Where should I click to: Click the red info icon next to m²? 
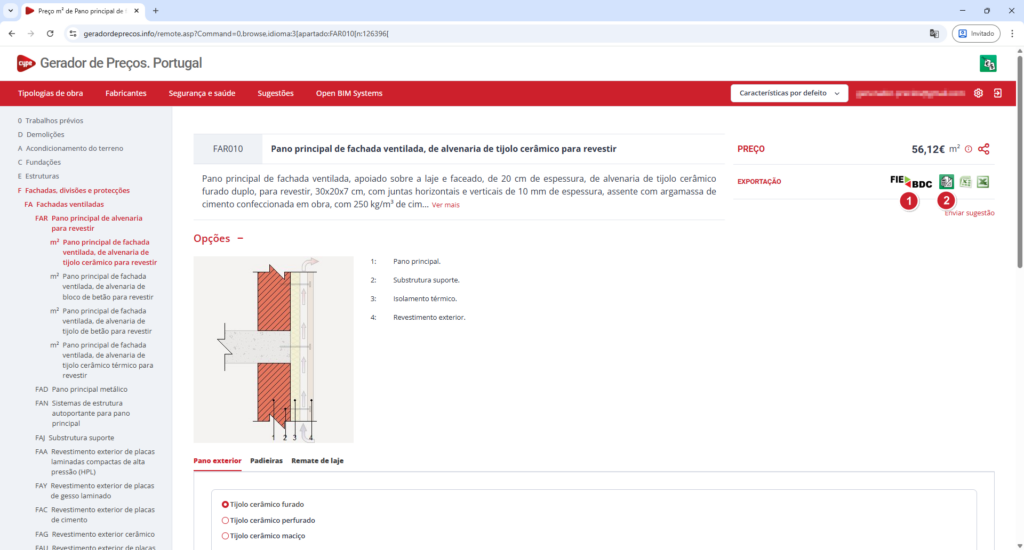968,149
